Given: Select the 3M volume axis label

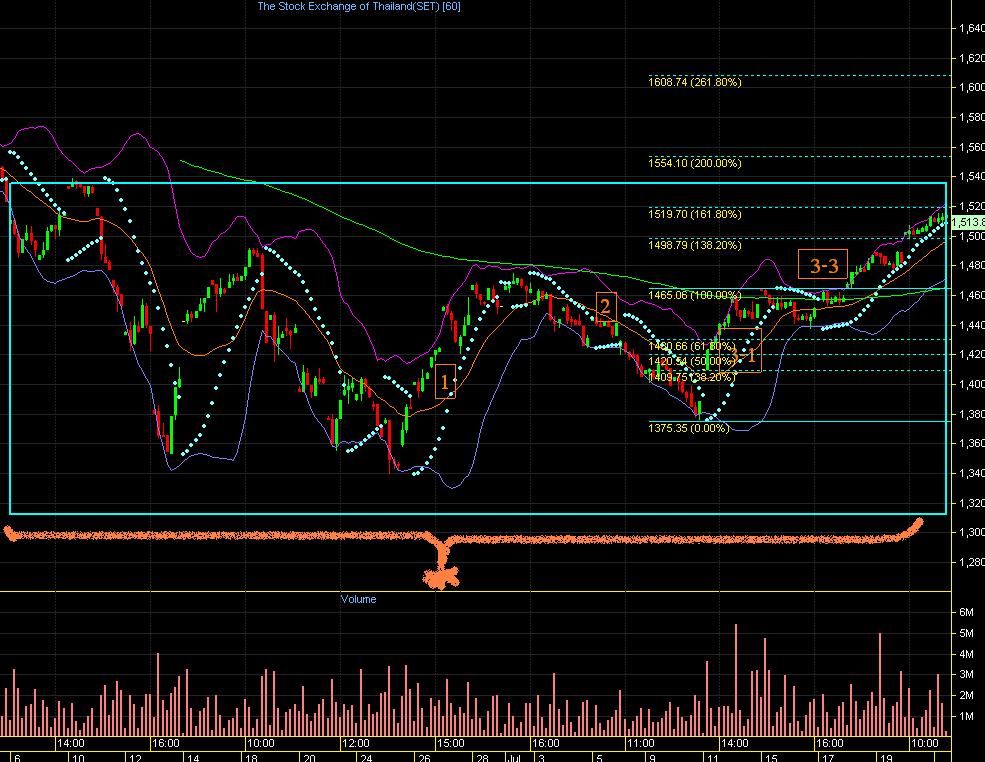Looking at the screenshot, I should [x=966, y=675].
